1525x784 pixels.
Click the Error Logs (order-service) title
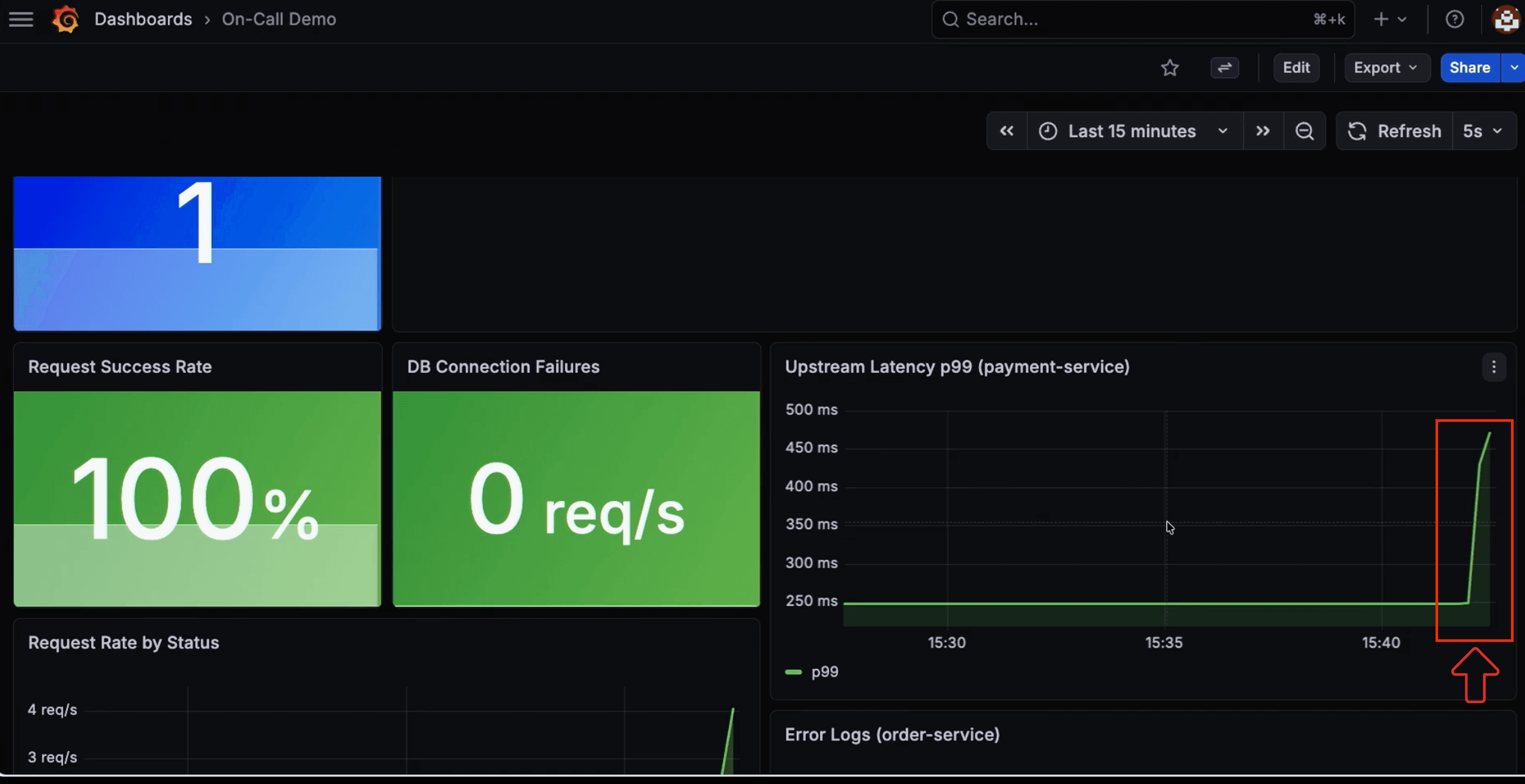(892, 735)
